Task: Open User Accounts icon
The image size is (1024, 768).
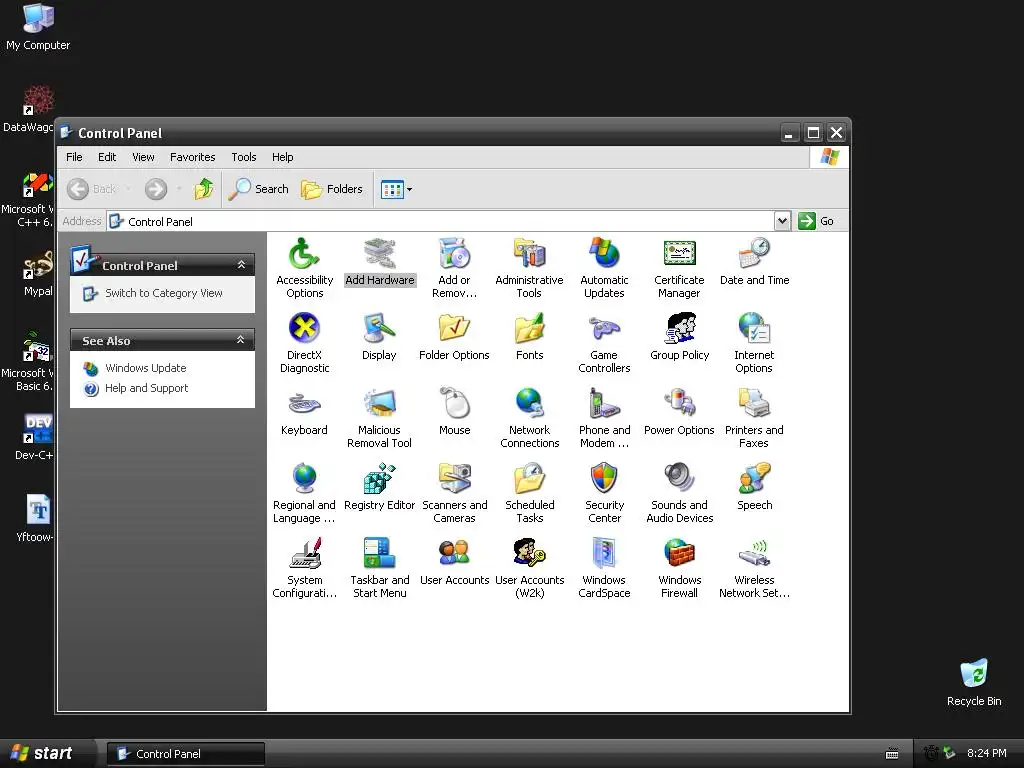Action: (455, 562)
